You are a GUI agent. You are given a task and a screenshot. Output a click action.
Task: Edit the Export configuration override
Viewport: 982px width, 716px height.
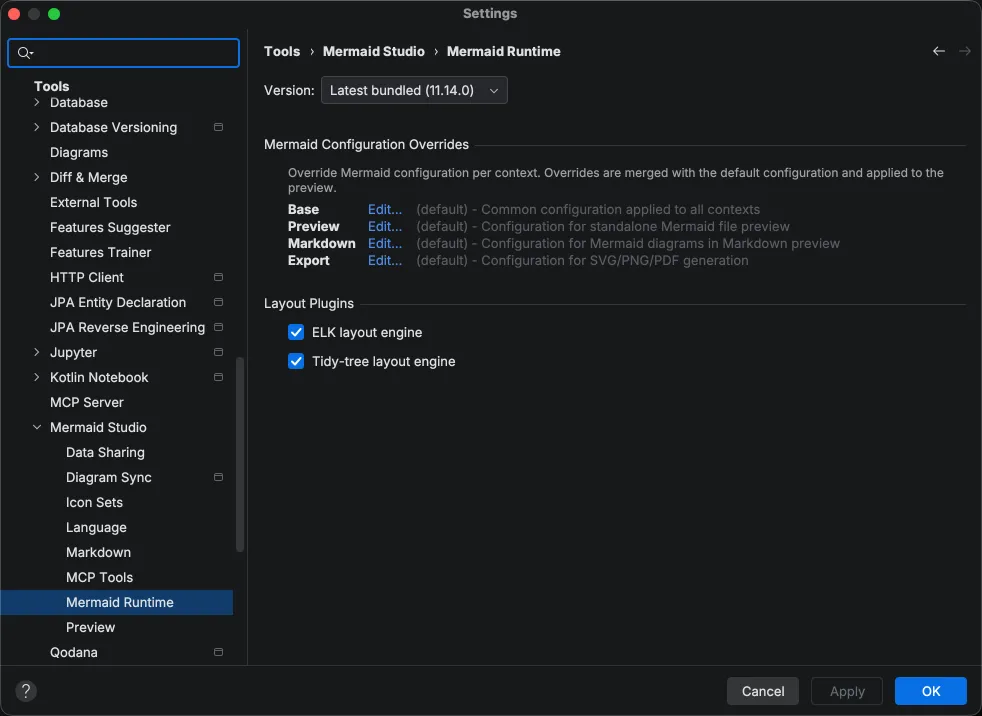[385, 260]
